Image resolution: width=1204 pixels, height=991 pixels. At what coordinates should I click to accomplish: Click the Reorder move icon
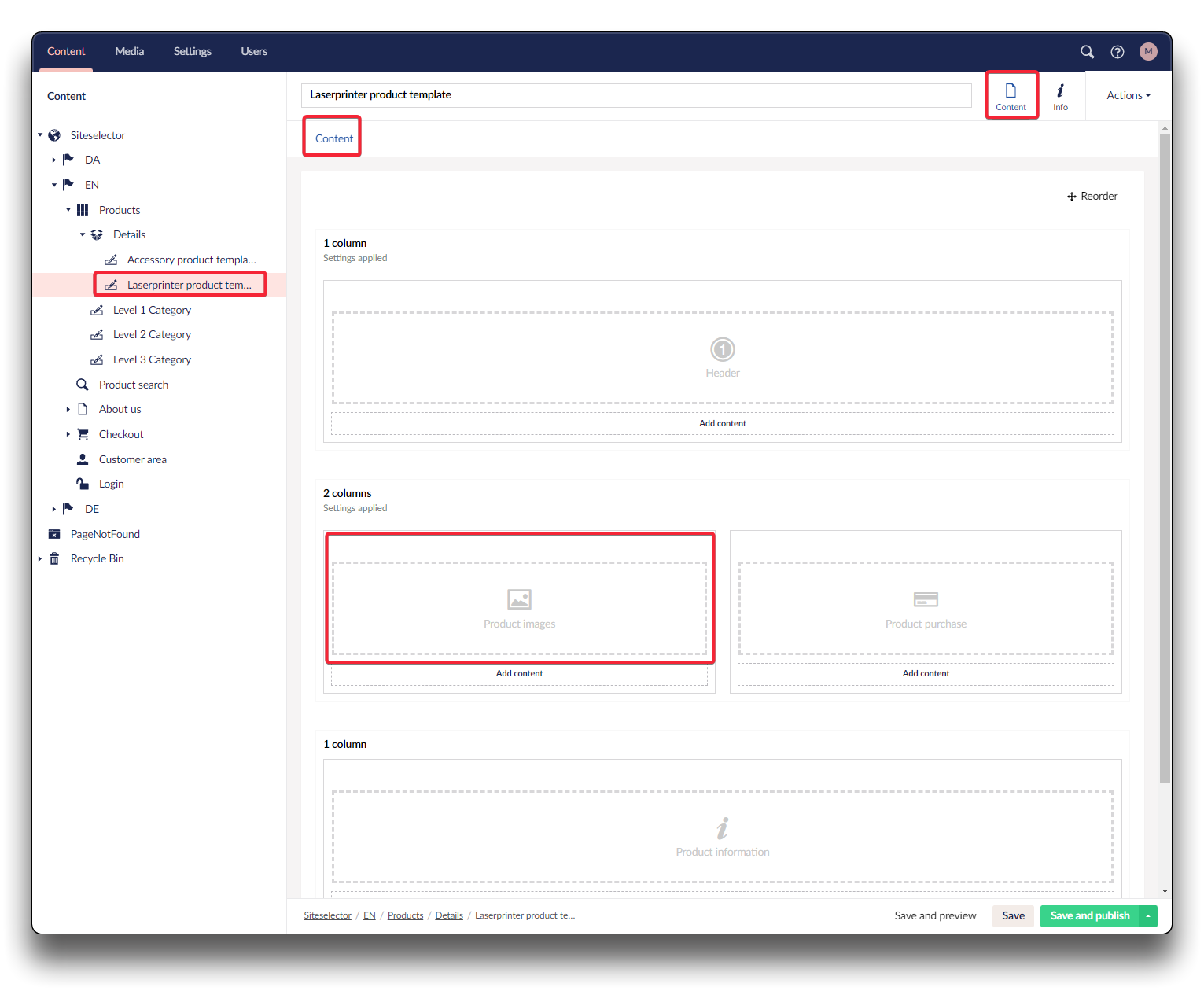pyautogui.click(x=1071, y=197)
